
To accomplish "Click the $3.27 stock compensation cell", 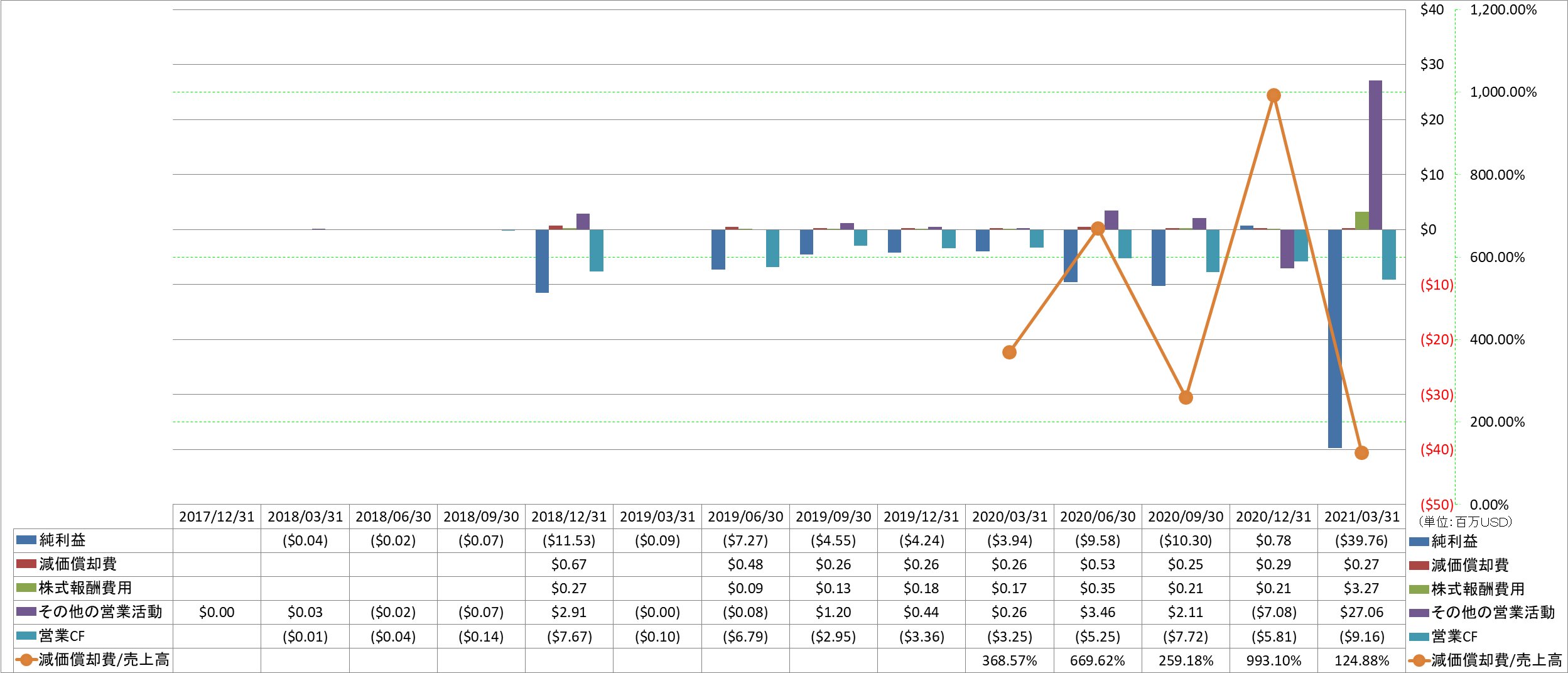I will tap(1362, 588).
